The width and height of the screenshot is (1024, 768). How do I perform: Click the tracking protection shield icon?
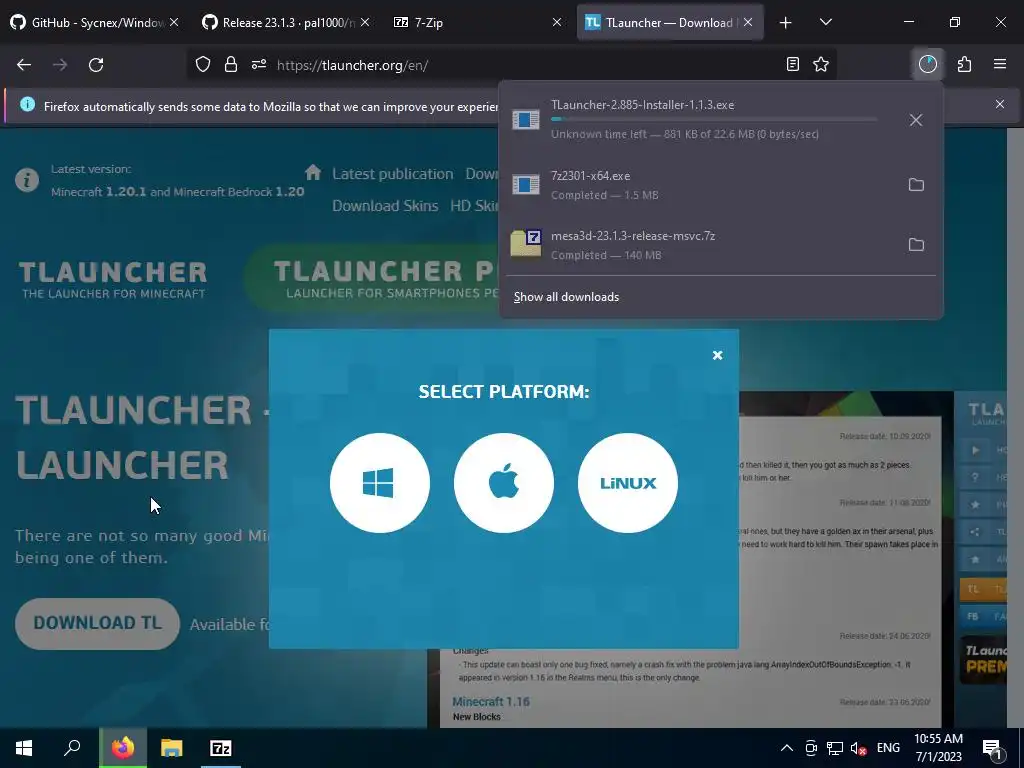click(x=203, y=65)
